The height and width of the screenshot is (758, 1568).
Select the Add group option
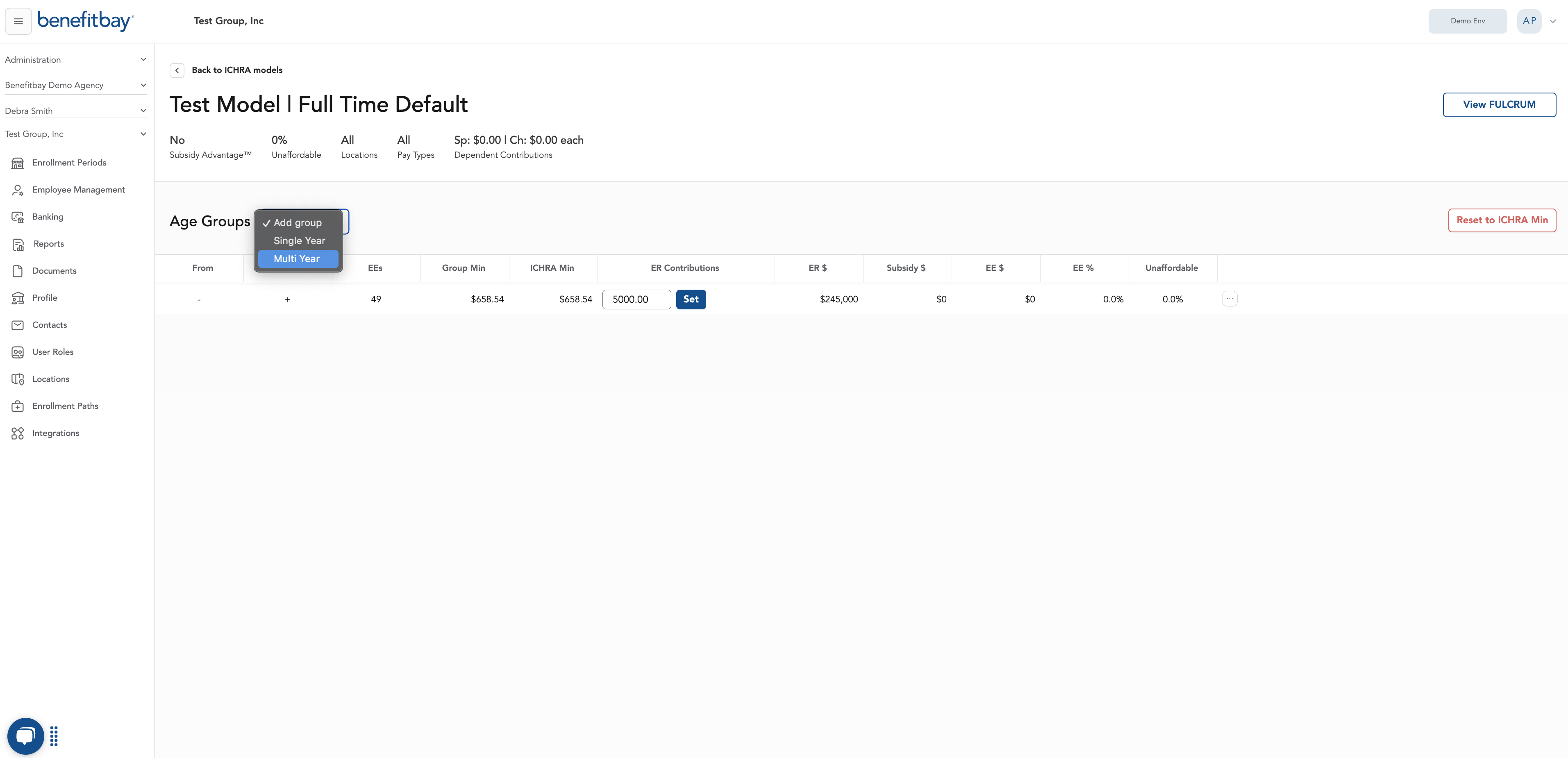tap(298, 222)
